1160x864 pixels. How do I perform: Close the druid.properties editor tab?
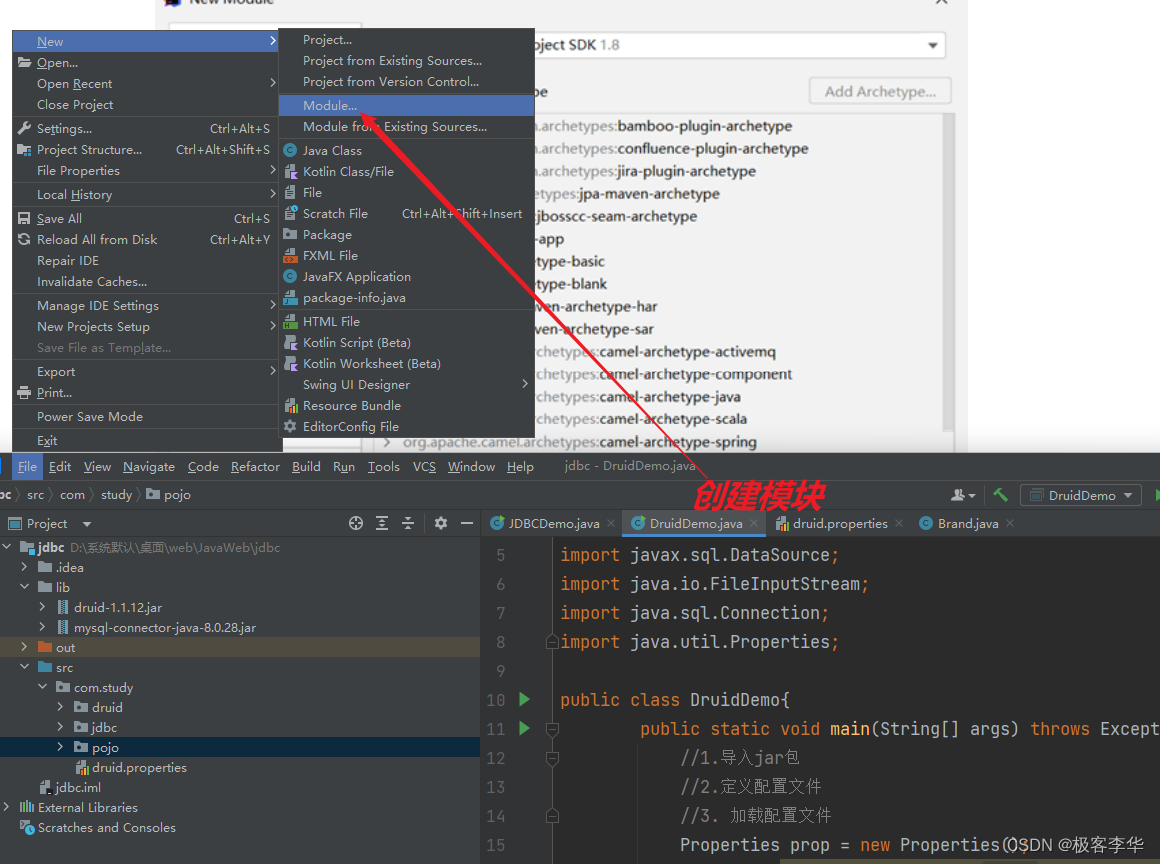click(899, 523)
